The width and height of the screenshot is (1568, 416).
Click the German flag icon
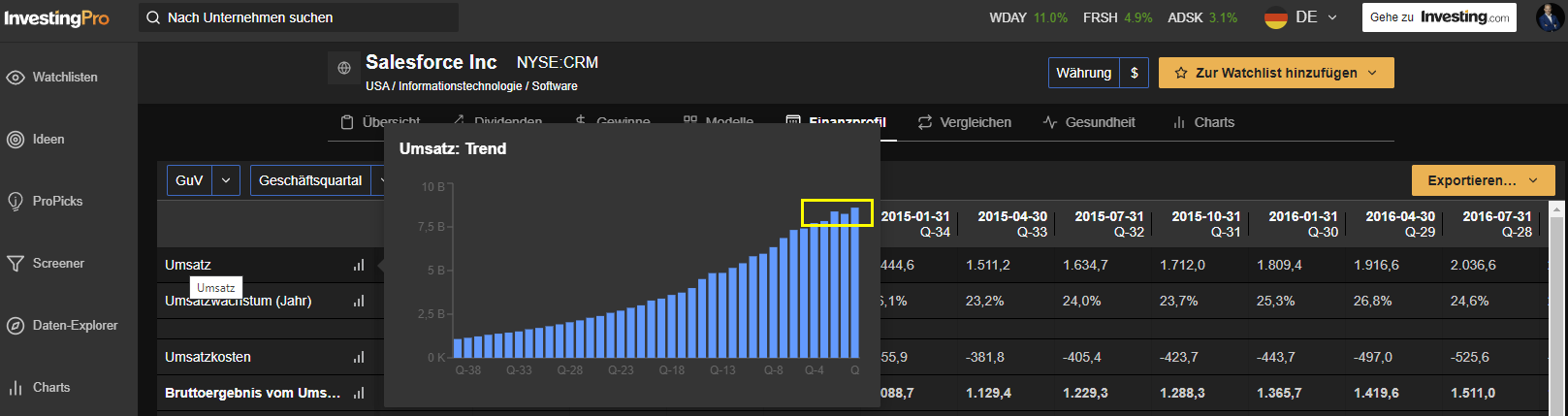1276,17
